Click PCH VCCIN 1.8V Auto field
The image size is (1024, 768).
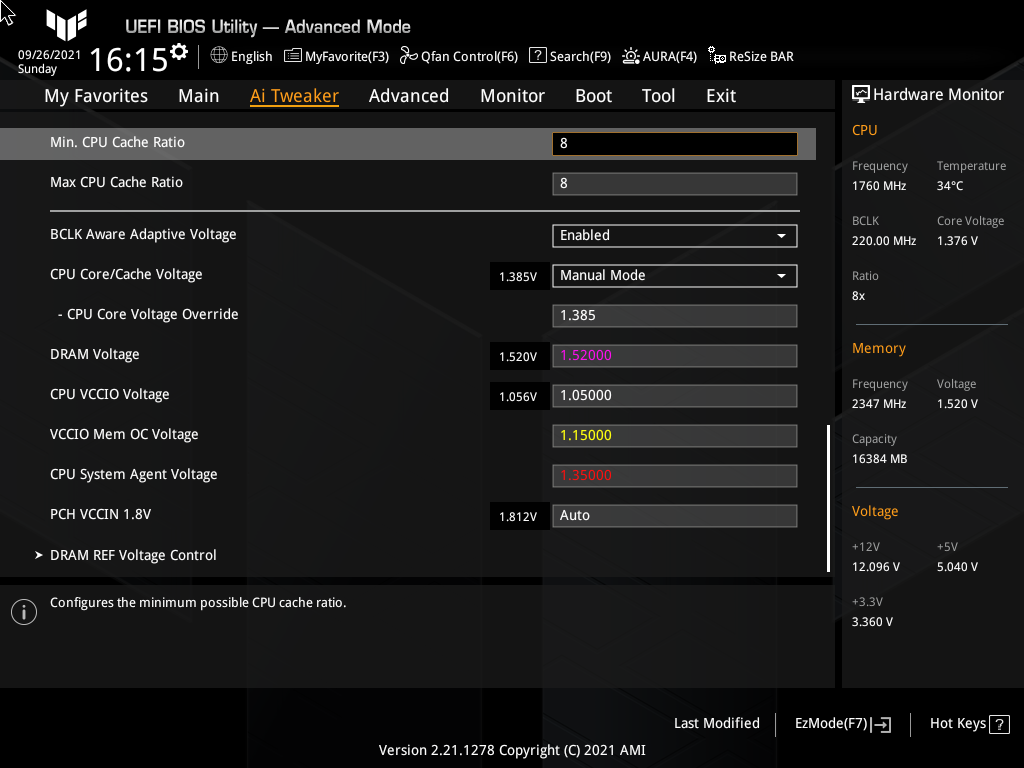click(x=675, y=515)
